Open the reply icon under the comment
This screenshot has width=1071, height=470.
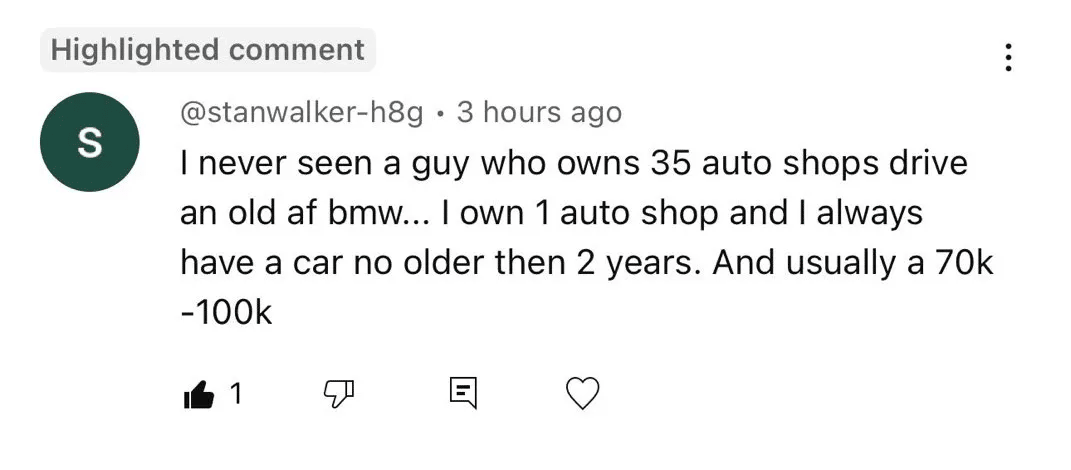[x=461, y=394]
